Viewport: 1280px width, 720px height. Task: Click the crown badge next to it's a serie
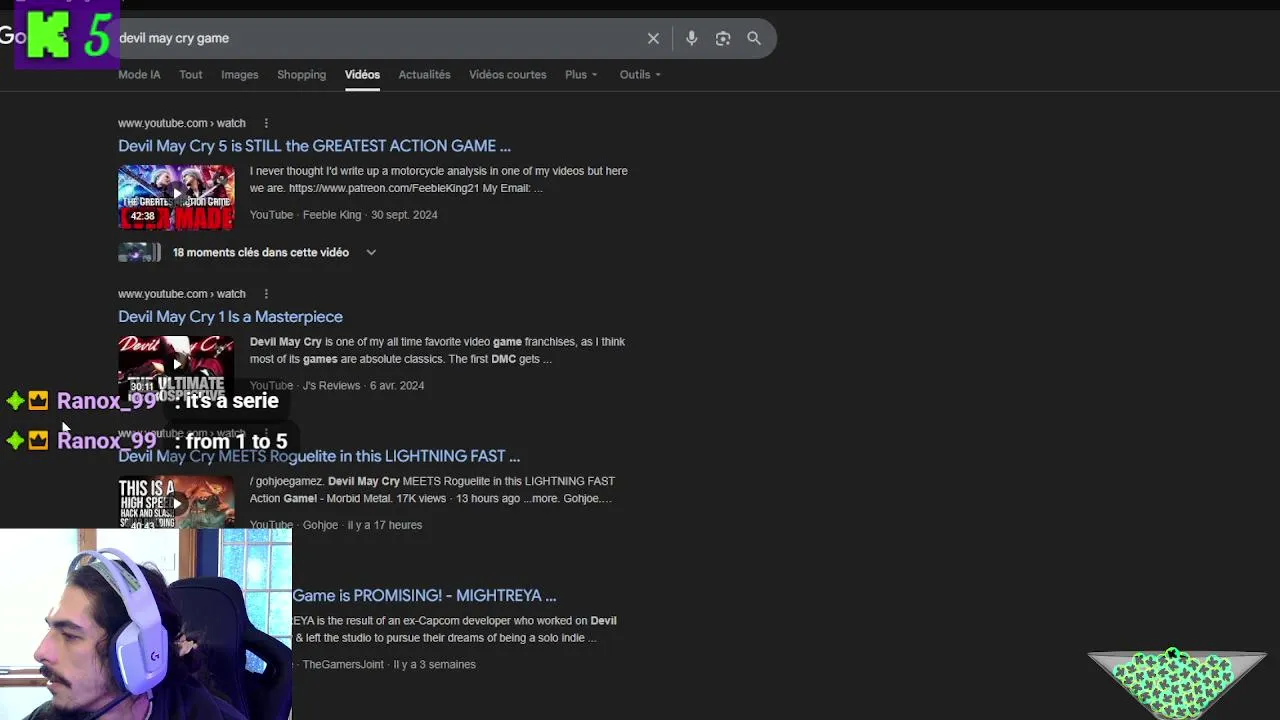38,401
